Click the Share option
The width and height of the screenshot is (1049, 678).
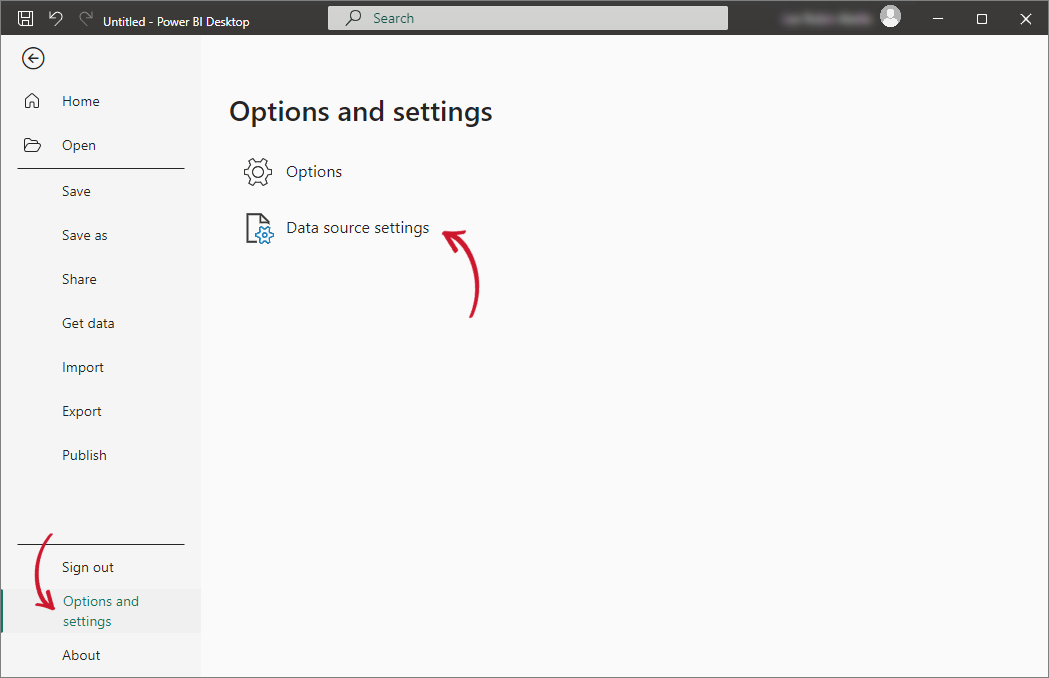[79, 278]
